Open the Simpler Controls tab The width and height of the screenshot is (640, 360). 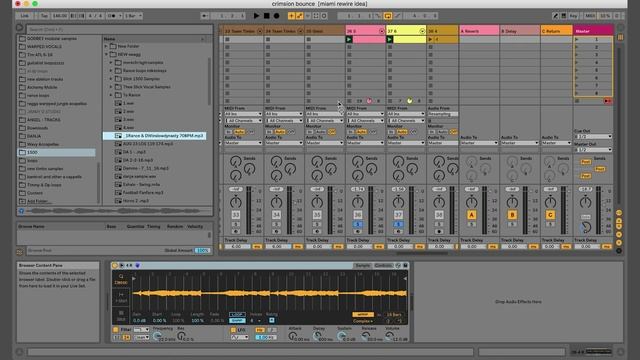pyautogui.click(x=383, y=265)
